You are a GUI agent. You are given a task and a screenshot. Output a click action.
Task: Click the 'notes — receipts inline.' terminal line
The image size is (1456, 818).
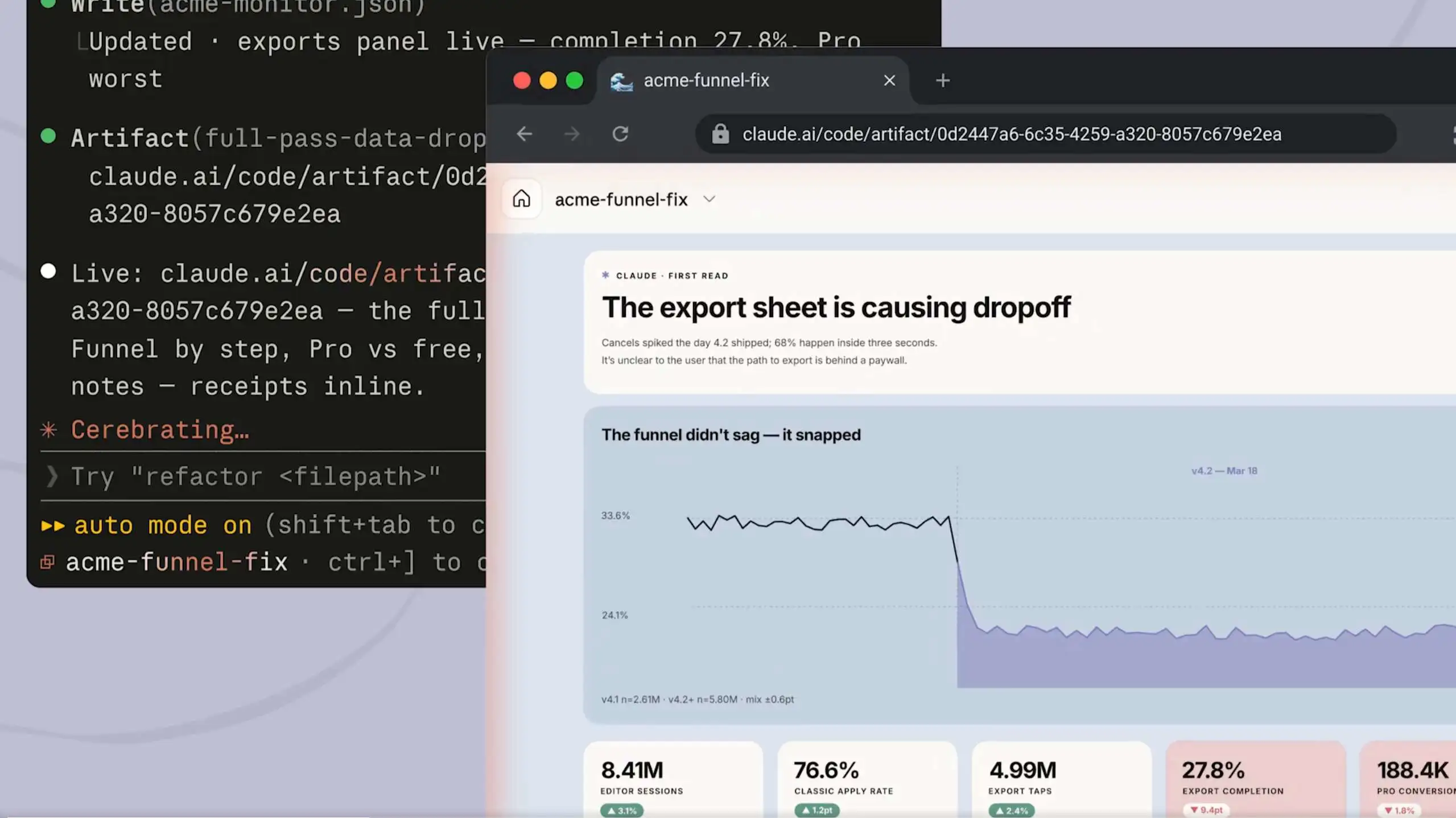(x=248, y=387)
